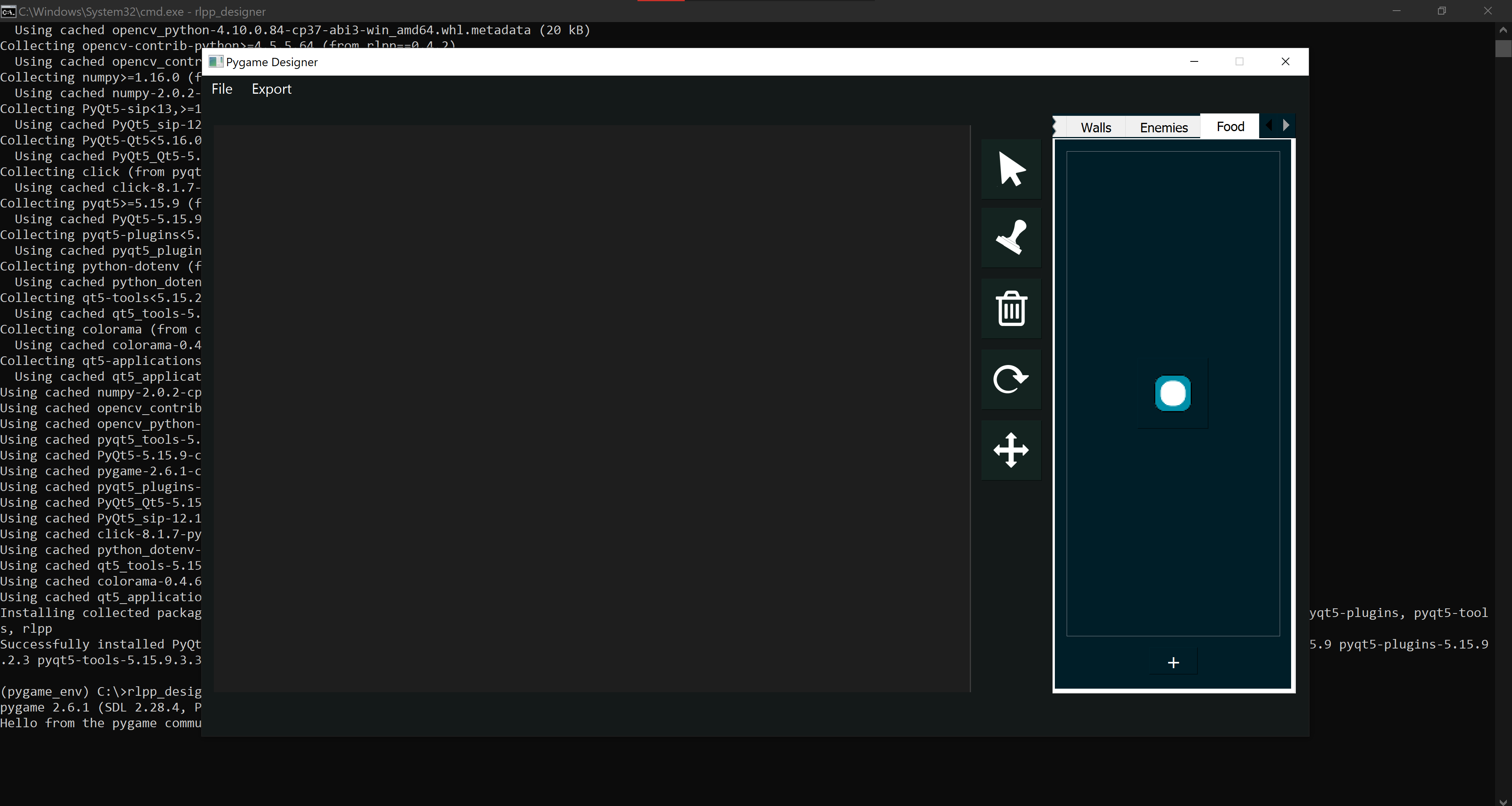Minimize the Pygame Designer window
The width and height of the screenshot is (1512, 806).
coord(1194,62)
